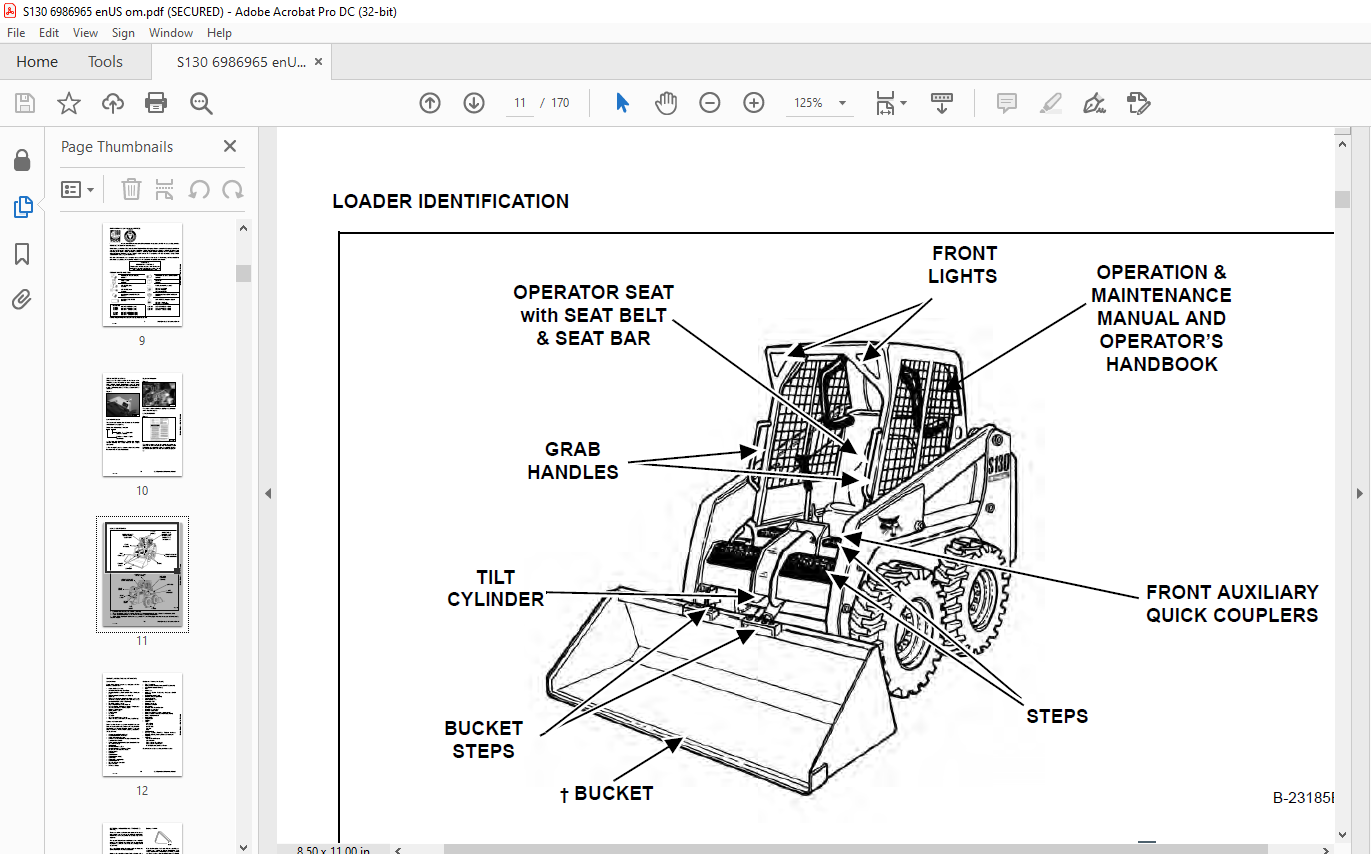The height and width of the screenshot is (854, 1371).
Task: Rotate pages counterclockwise in thumbnails panel
Action: point(199,189)
